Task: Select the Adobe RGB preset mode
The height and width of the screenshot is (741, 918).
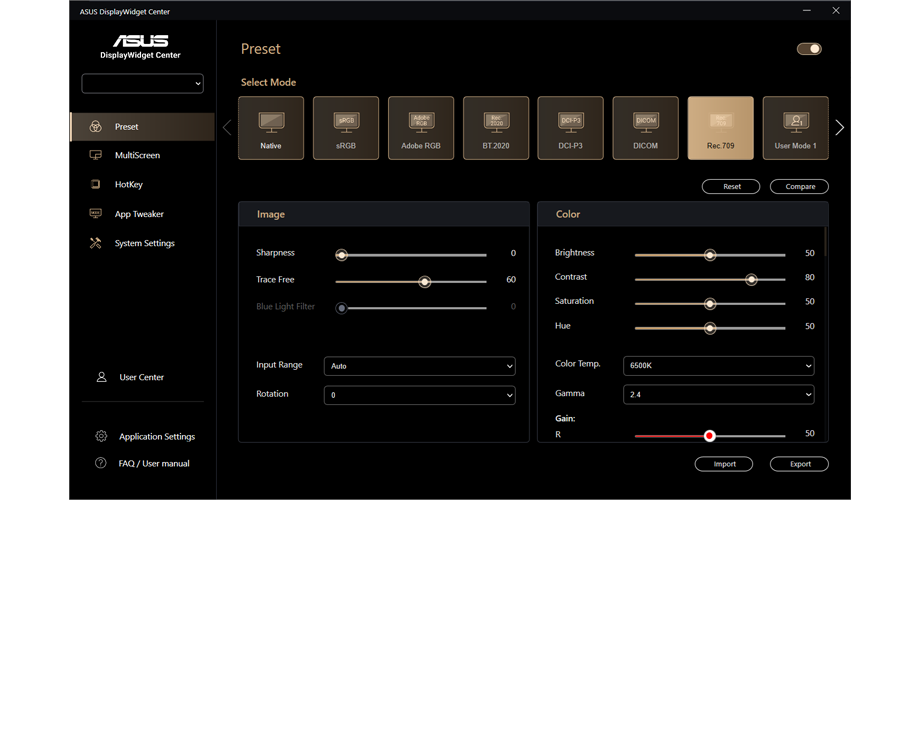Action: [x=420, y=128]
